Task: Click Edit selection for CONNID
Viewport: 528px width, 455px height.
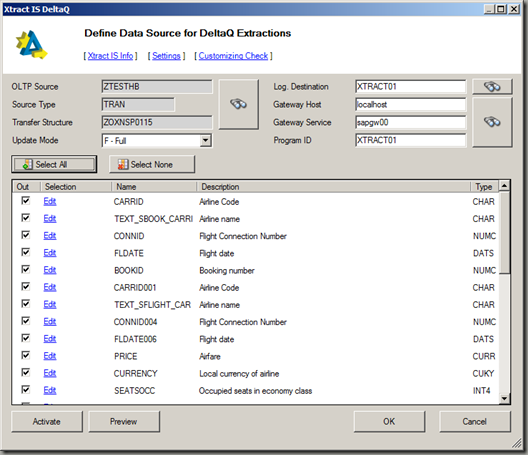Action: (50, 236)
